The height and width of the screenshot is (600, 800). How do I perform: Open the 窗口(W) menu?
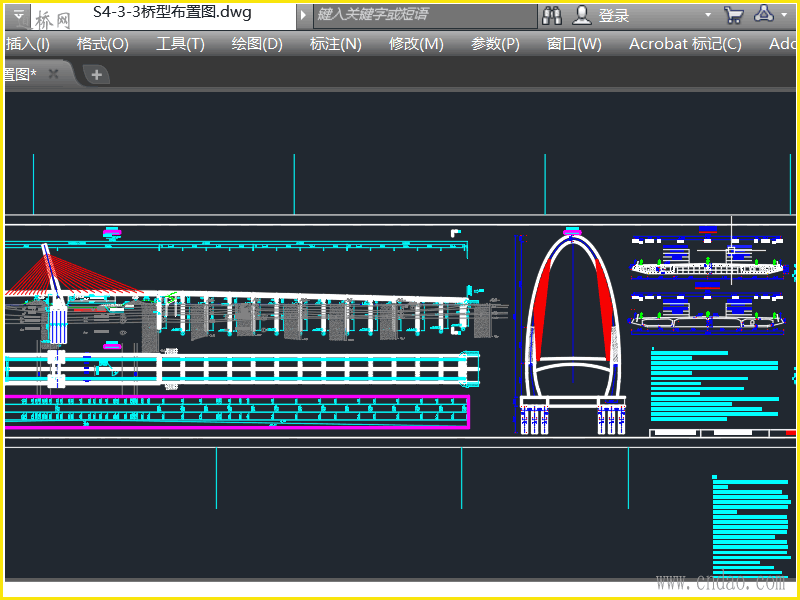tap(574, 44)
